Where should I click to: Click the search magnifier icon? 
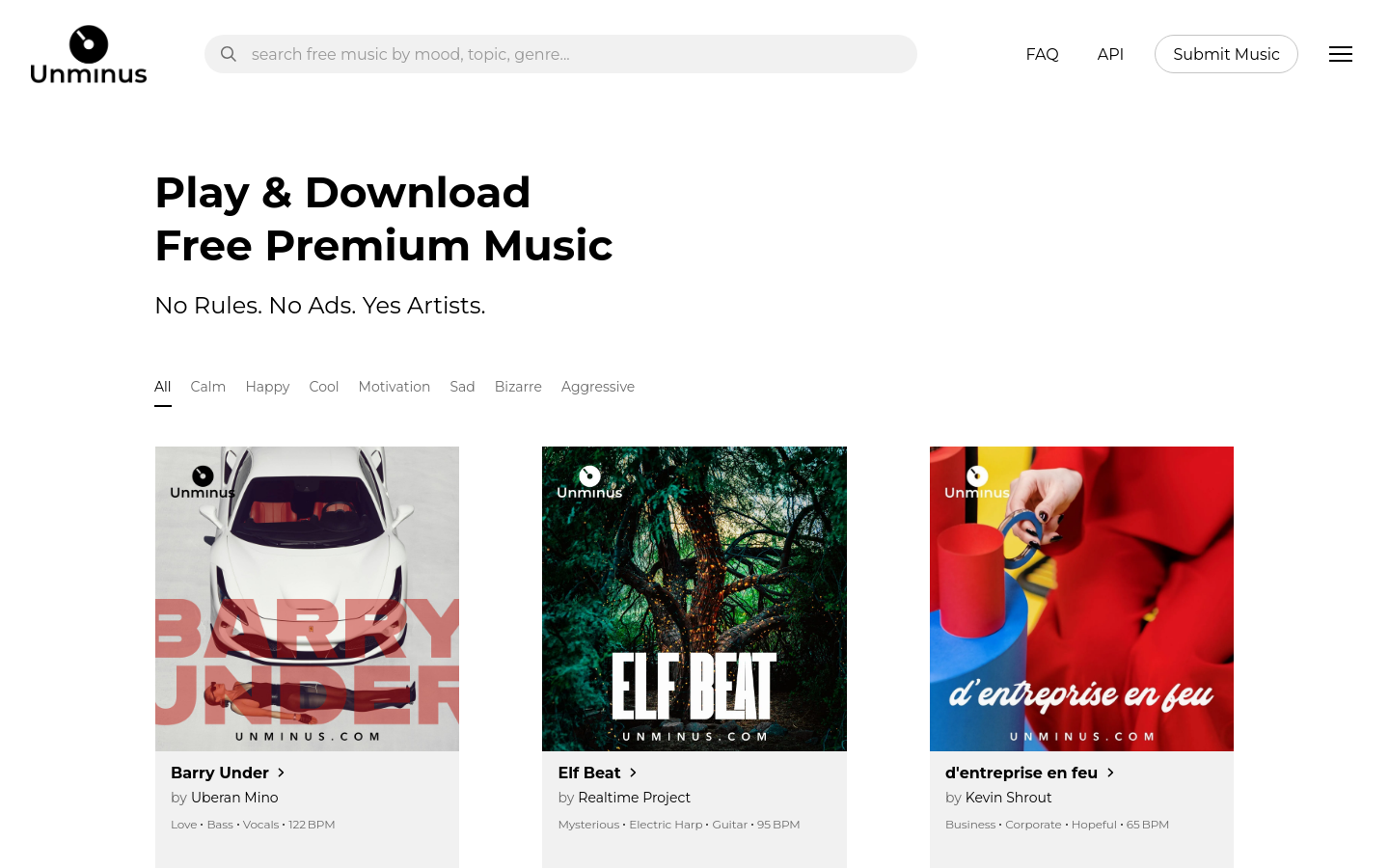(x=229, y=54)
